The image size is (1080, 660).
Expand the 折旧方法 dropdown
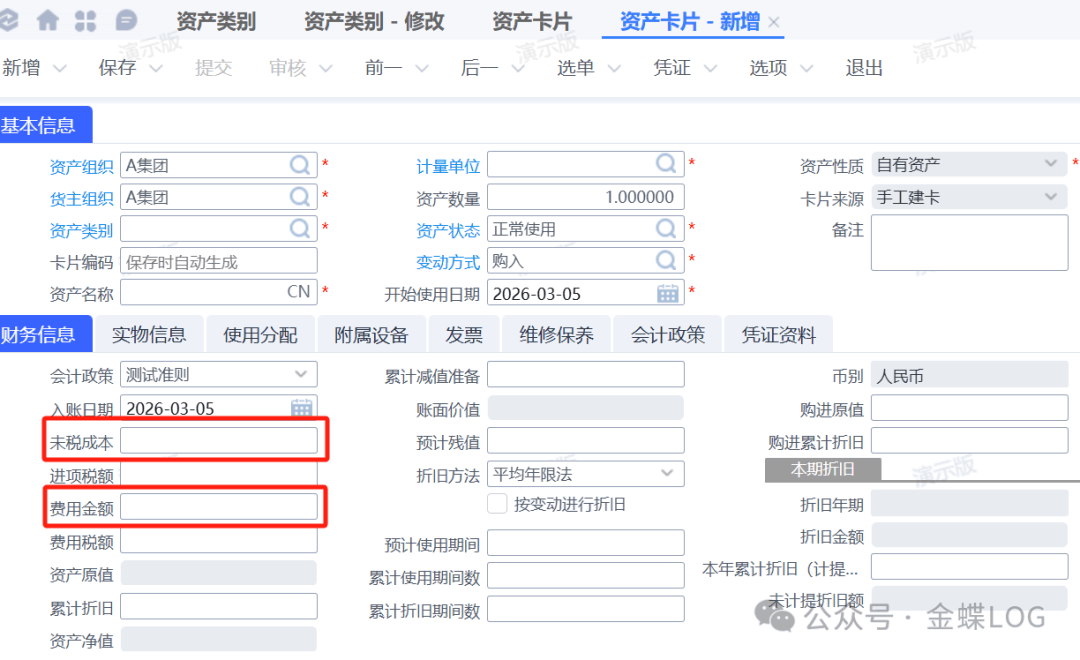[x=667, y=474]
